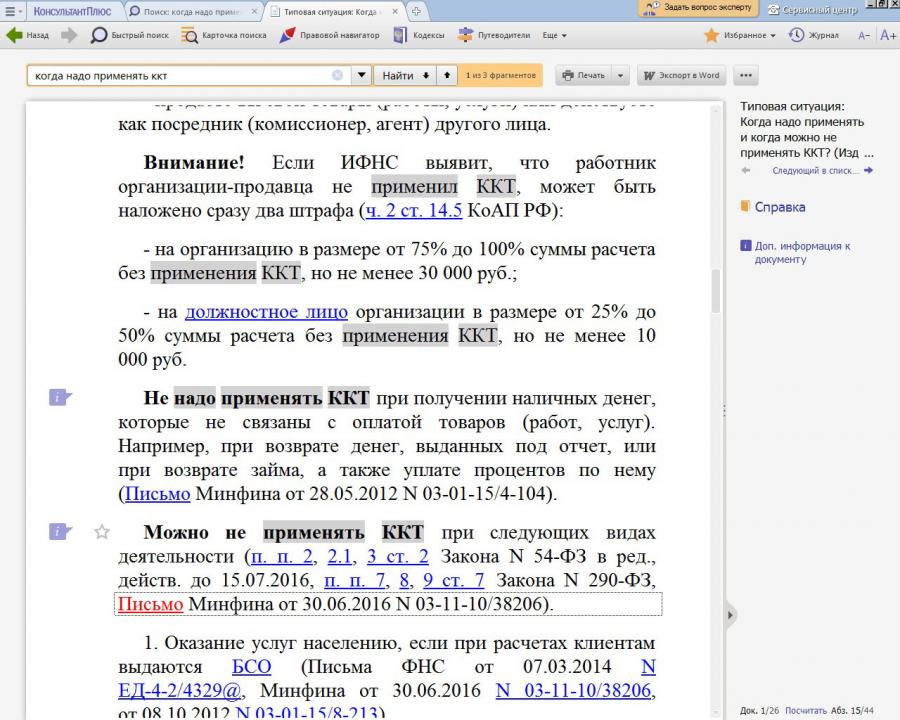Open Кодексы section
This screenshot has width=900, height=720.
click(x=418, y=35)
